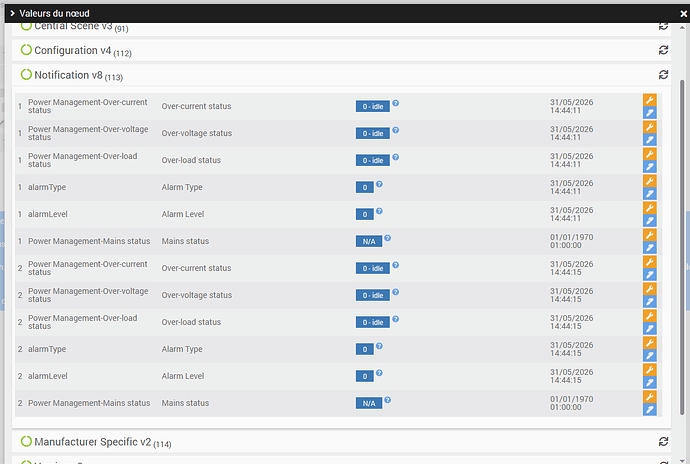This screenshot has height=464, width=690.
Task: Click orange wrench for endpoint 1 Over-load status
Action: pos(650,154)
